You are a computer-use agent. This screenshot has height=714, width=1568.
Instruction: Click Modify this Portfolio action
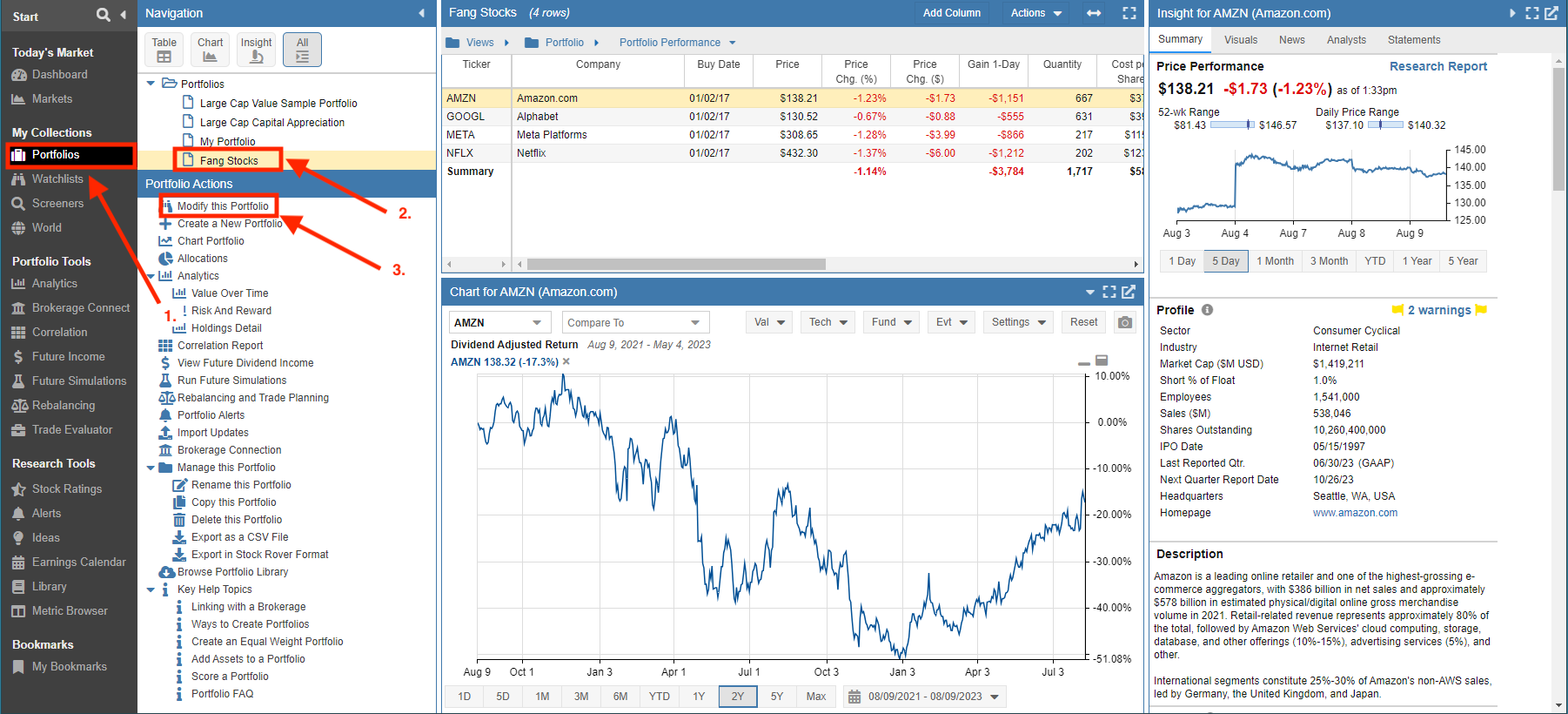tap(223, 206)
